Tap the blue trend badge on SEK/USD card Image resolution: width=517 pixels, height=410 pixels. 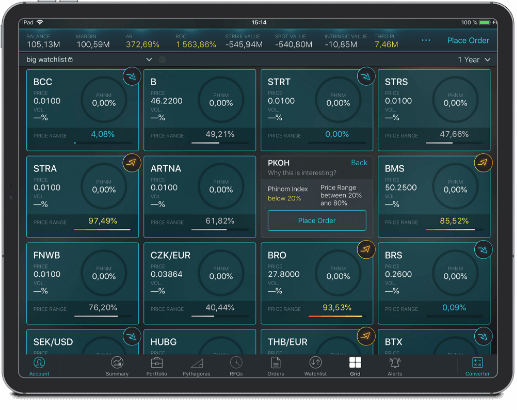pyautogui.click(x=132, y=336)
